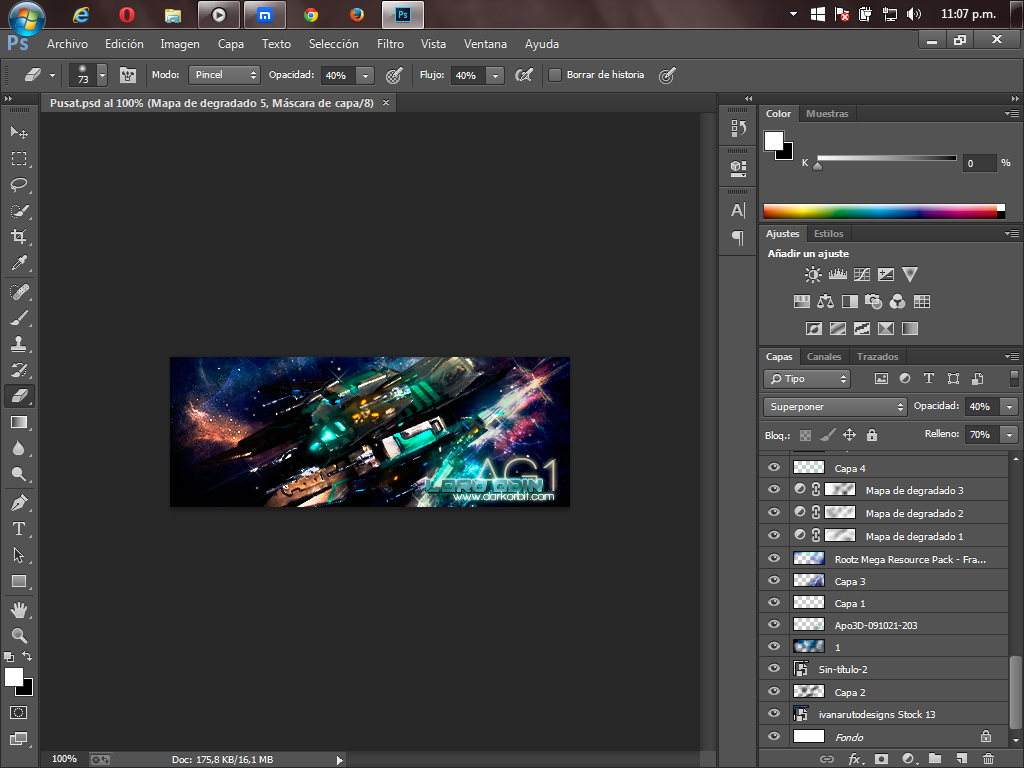
Task: Hide the Fondo layer
Action: [774, 737]
